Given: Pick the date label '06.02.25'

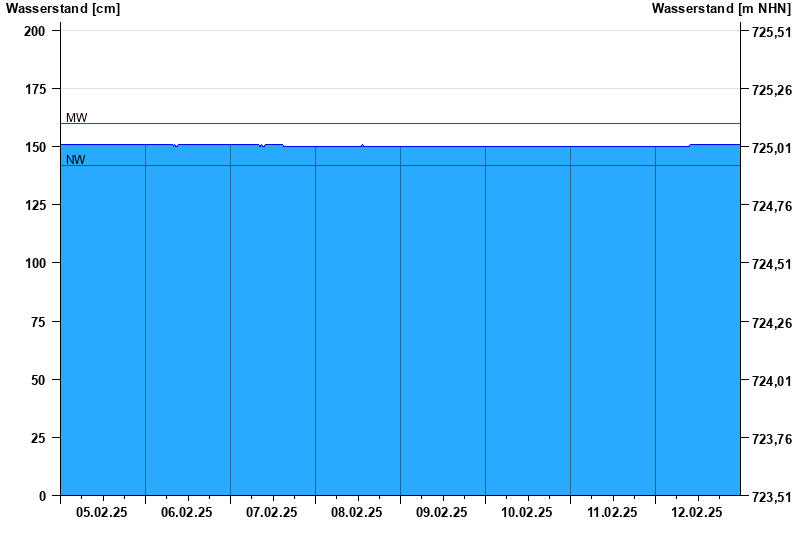Looking at the screenshot, I should [187, 512].
